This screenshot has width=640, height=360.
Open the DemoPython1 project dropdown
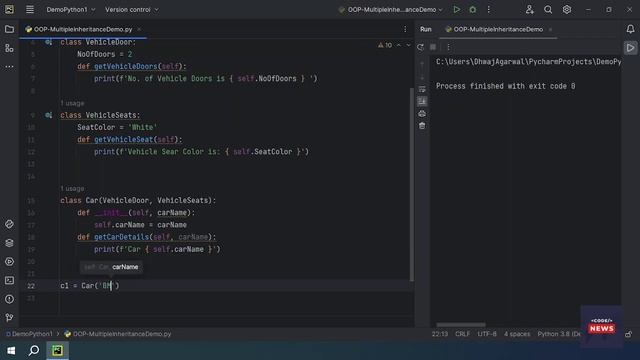coord(71,9)
